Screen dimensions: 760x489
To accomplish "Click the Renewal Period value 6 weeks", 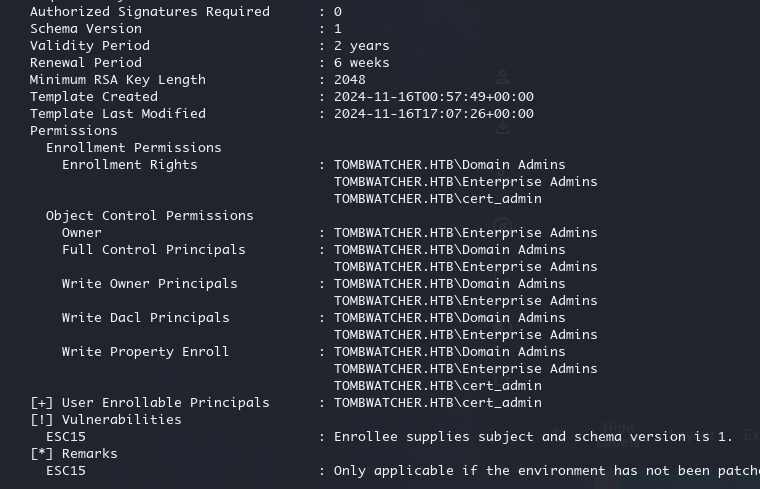I will [362, 63].
